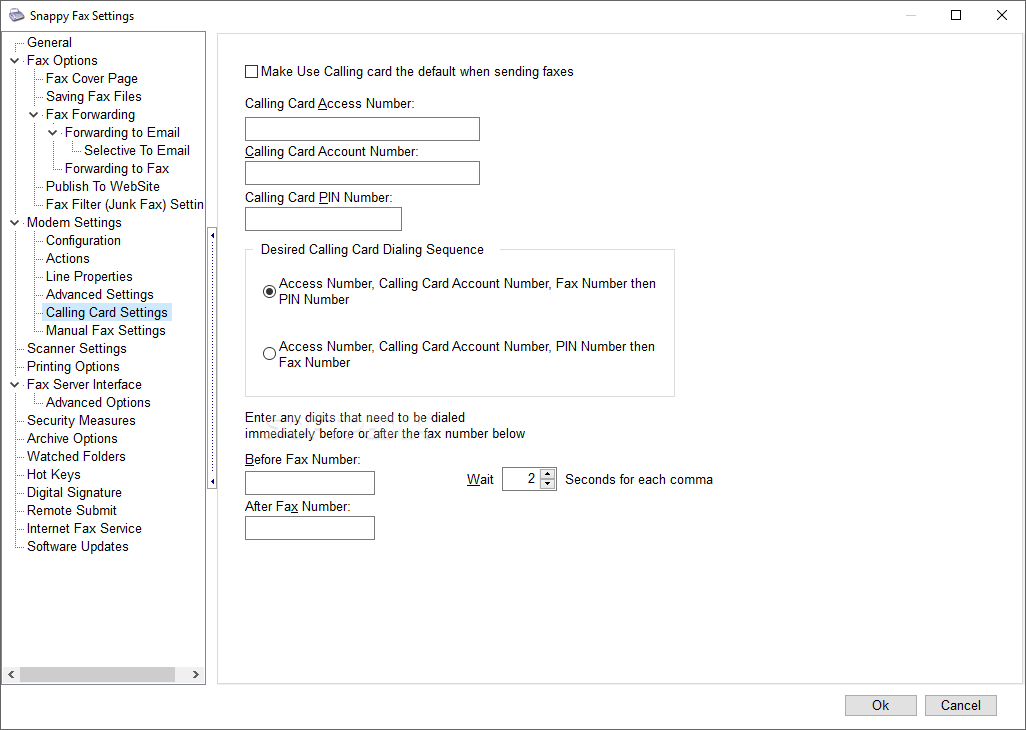Image resolution: width=1026 pixels, height=730 pixels.
Task: Increase the Wait seconds spinner value
Action: point(548,474)
